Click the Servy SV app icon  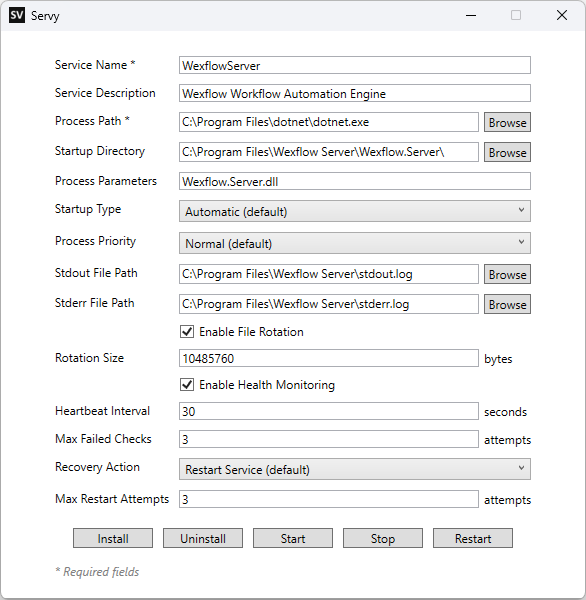click(x=17, y=15)
